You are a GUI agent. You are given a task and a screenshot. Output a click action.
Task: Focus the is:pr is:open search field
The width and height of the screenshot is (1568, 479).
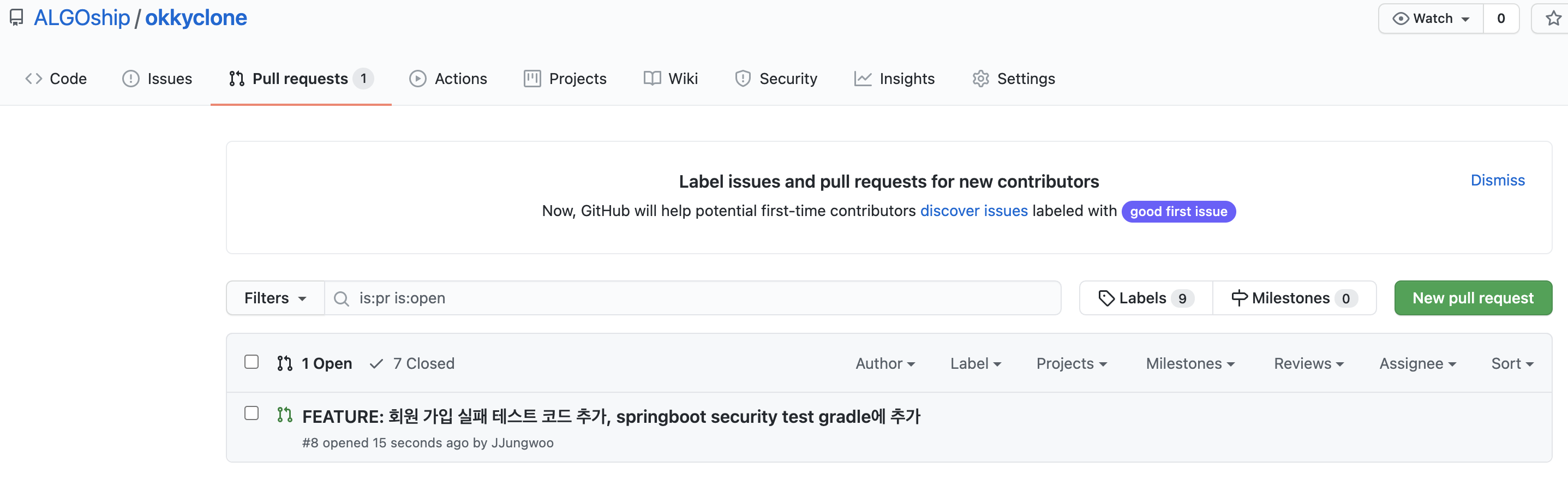[x=700, y=298]
